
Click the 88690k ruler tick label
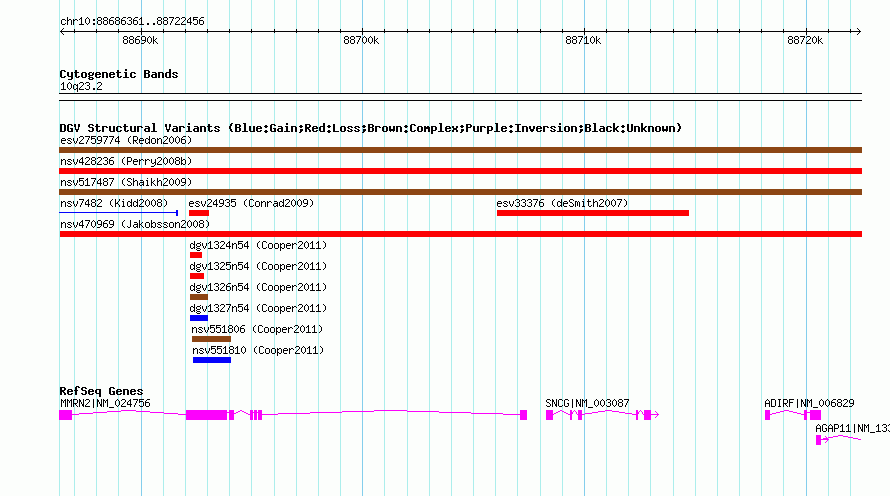click(140, 40)
